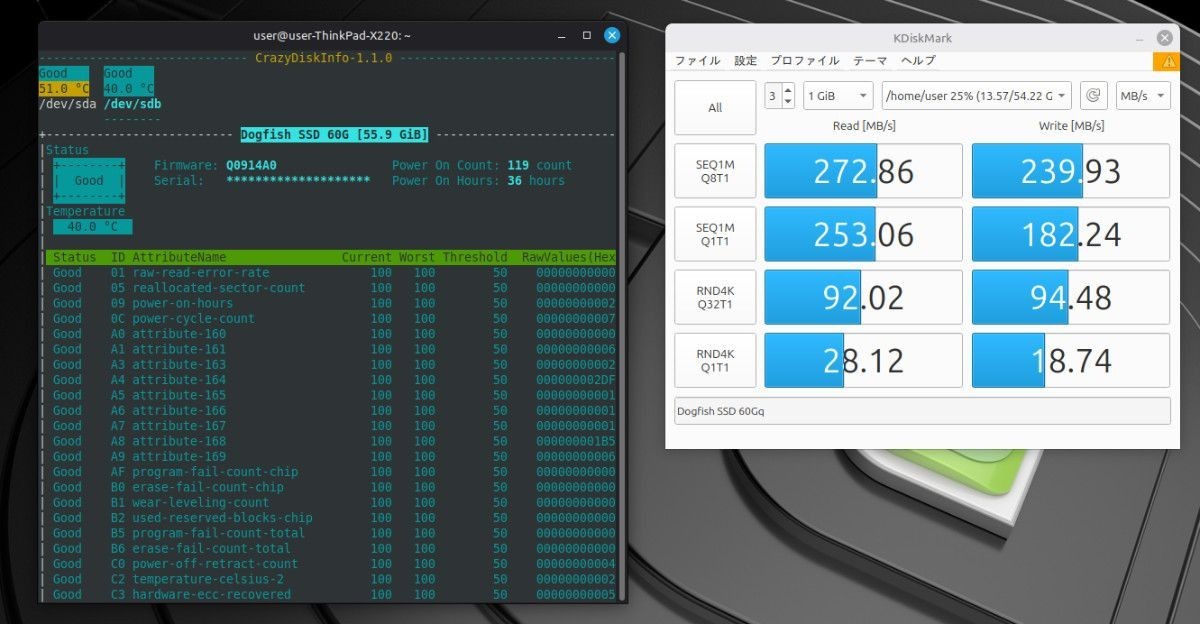Click the orange warning icon in KDiskMark
The height and width of the screenshot is (624, 1200).
pos(1165,61)
